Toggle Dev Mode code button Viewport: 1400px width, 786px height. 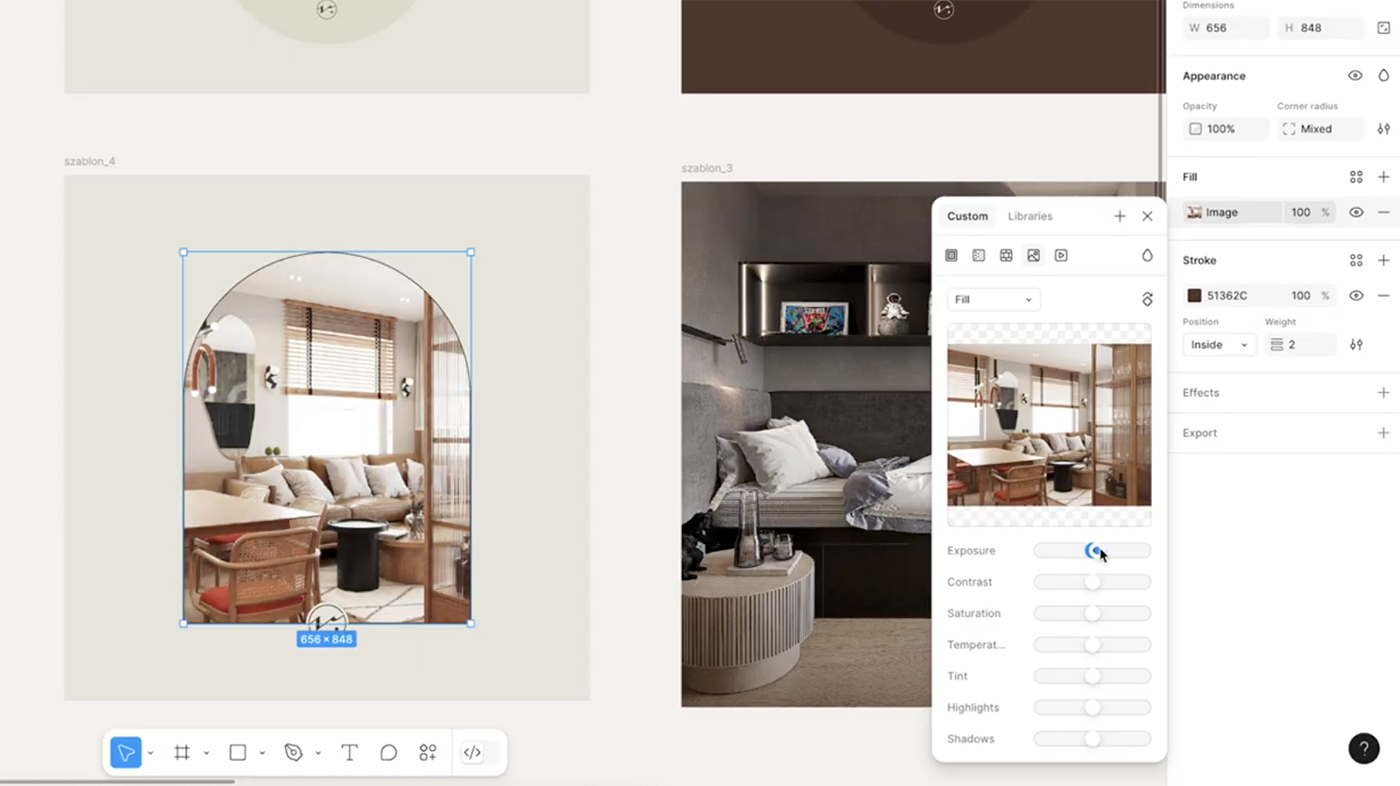click(x=473, y=753)
